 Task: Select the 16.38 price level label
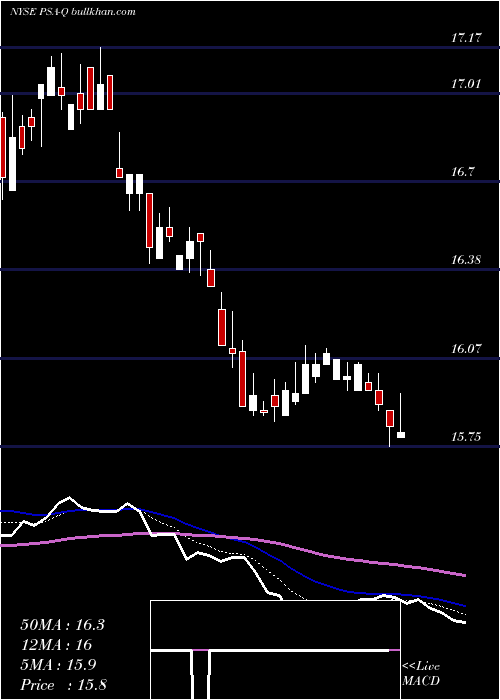click(466, 259)
